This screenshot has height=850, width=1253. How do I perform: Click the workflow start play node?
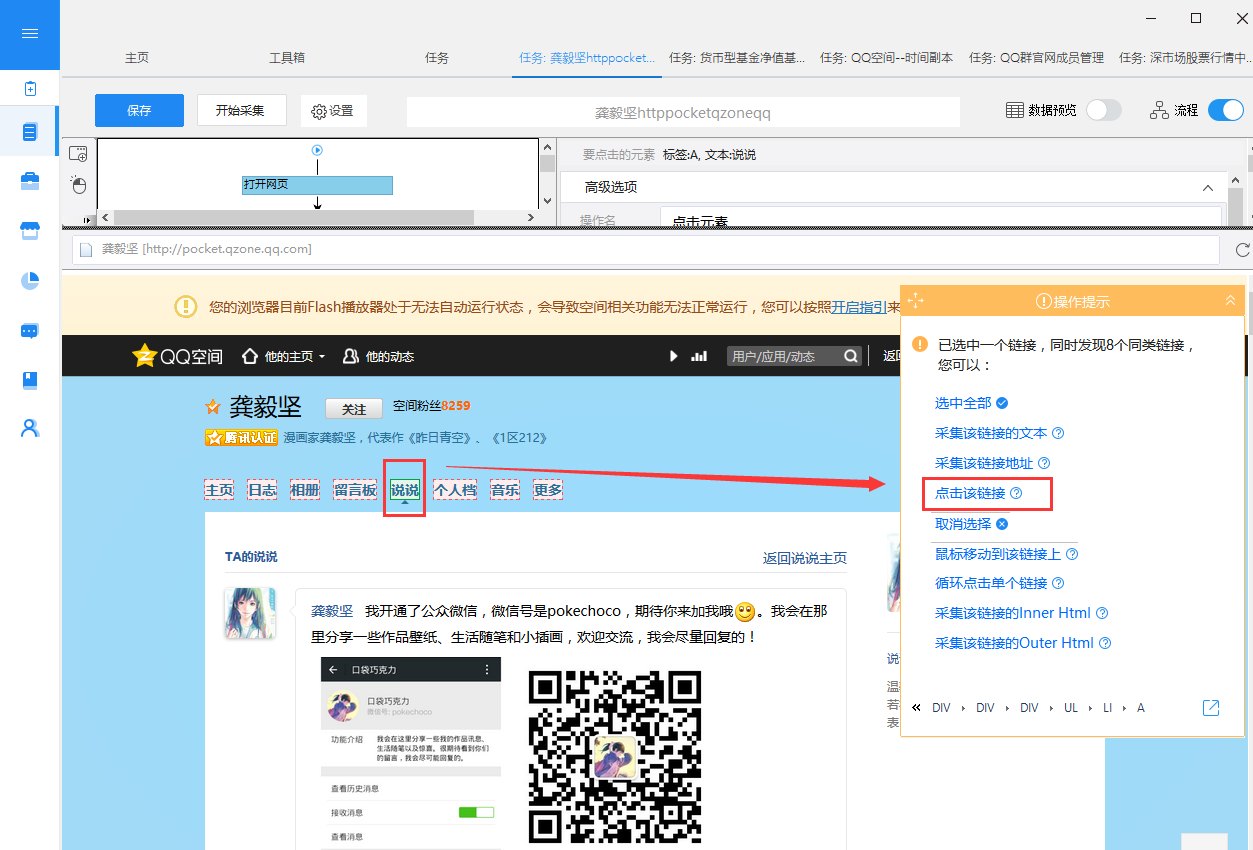point(318,150)
